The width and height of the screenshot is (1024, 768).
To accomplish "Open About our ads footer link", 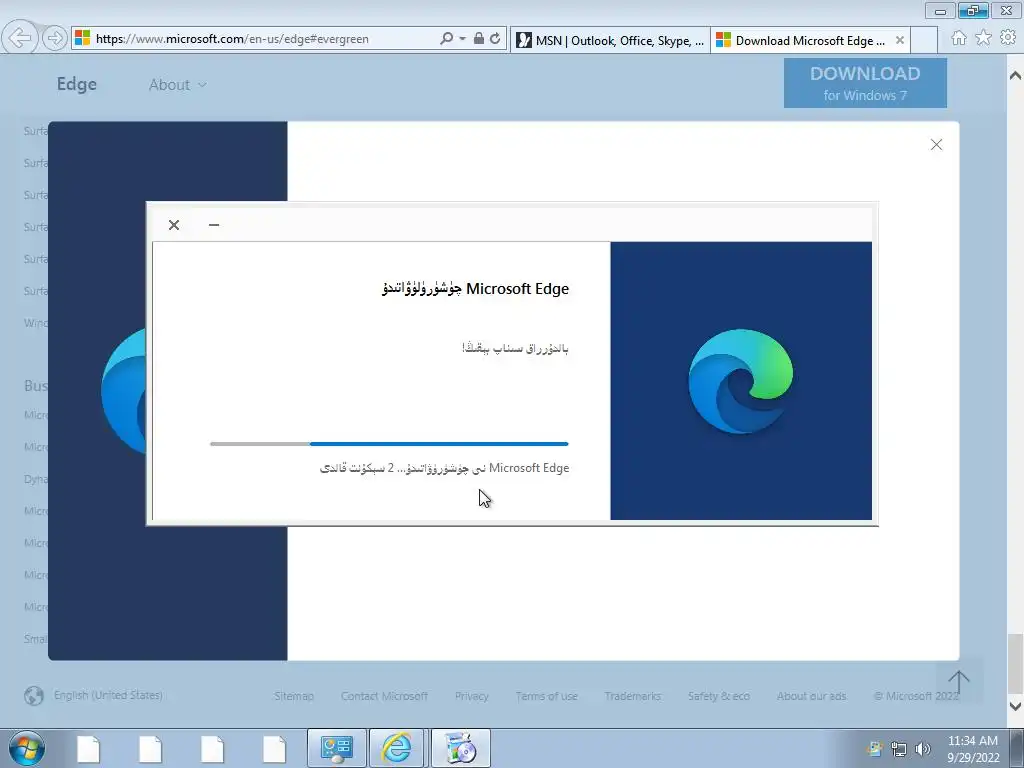I will coord(811,696).
